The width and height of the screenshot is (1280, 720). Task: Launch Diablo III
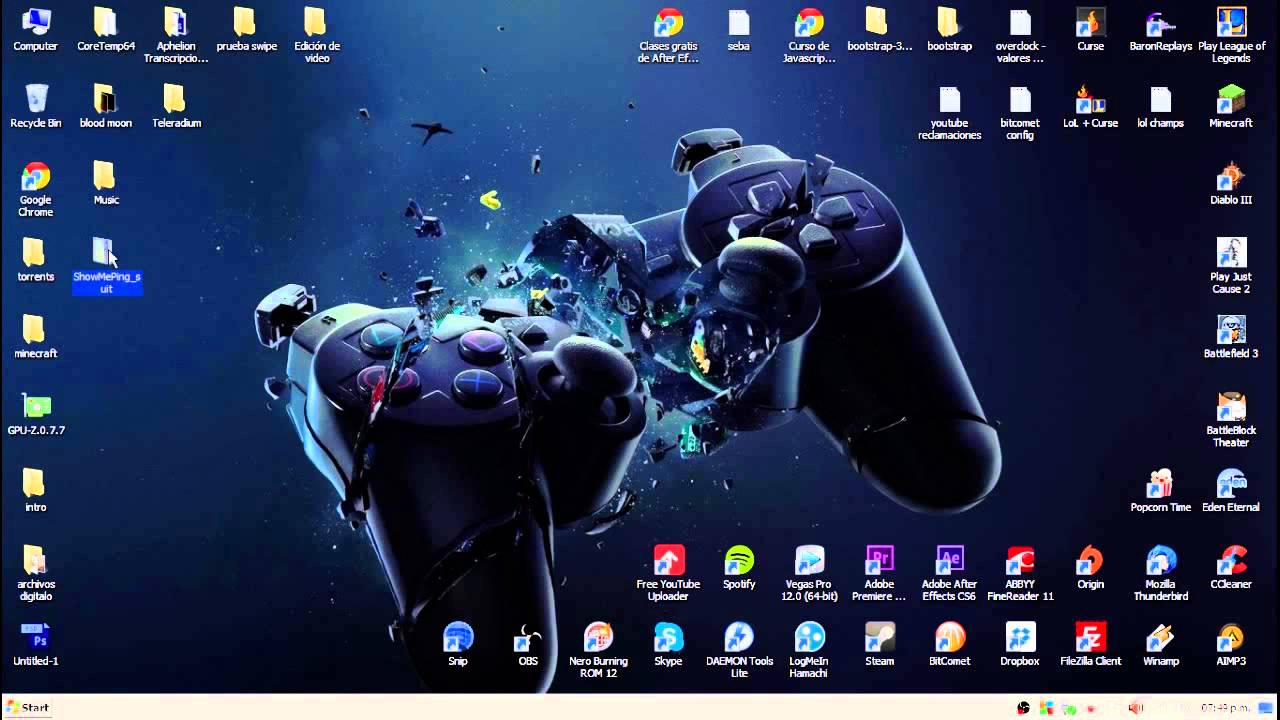point(1231,184)
